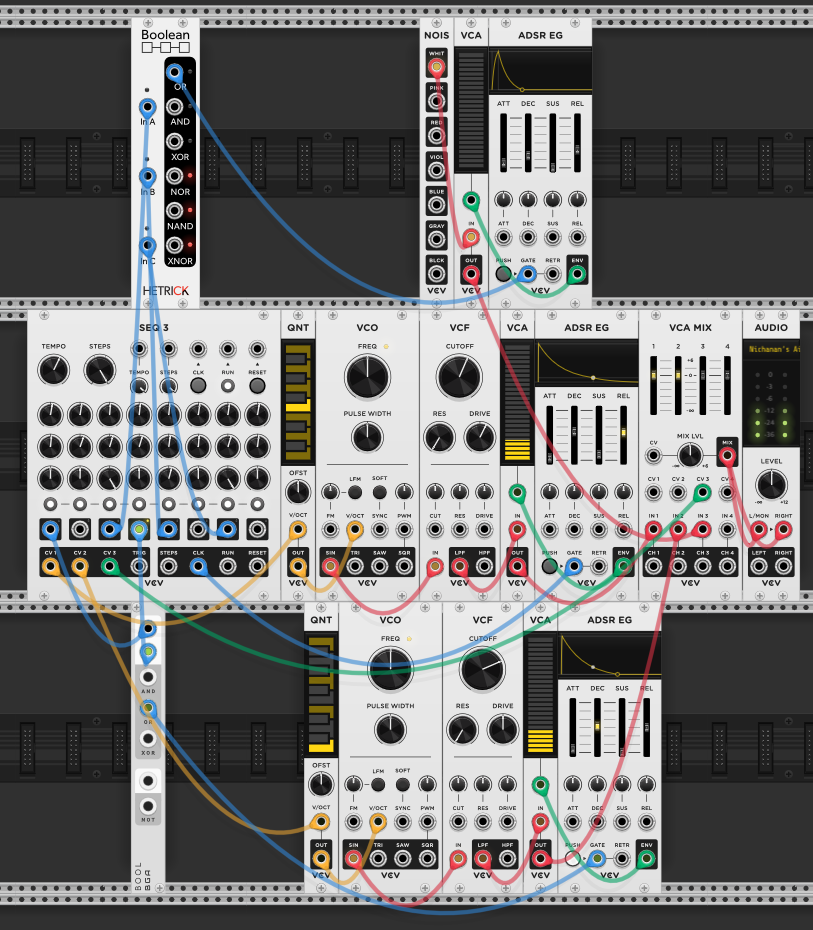The width and height of the screenshot is (813, 930).
Task: Click the large SEQ 3 TEMPO knob
Action: [x=53, y=370]
